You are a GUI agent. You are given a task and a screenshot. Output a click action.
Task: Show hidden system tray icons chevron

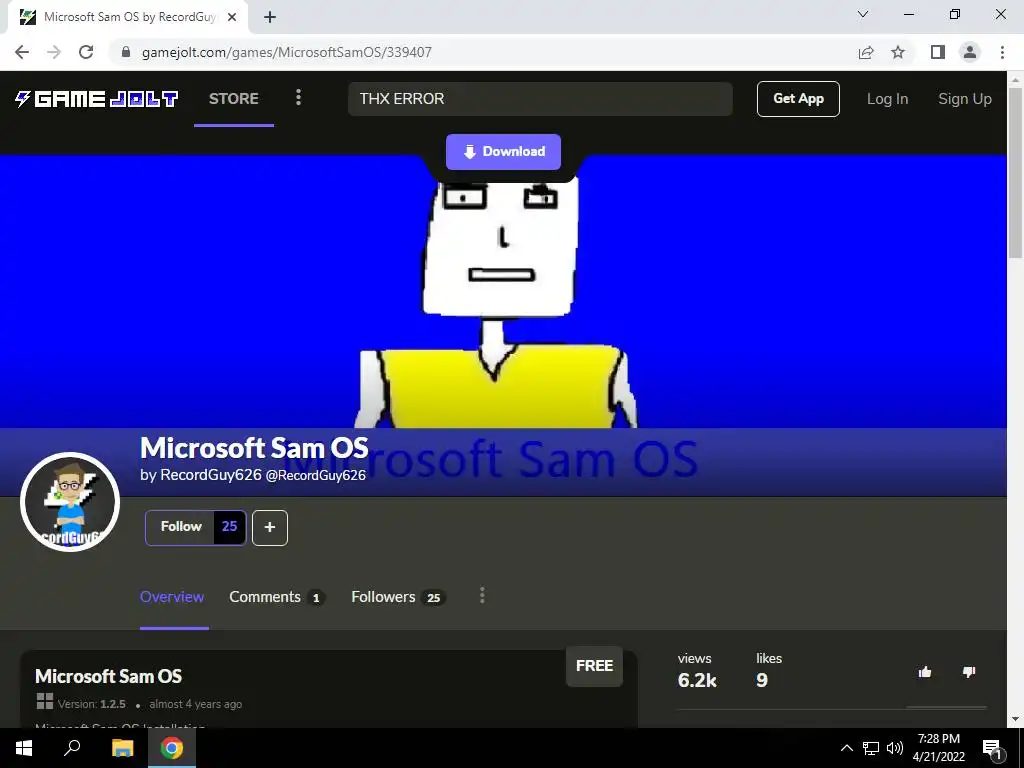(846, 748)
